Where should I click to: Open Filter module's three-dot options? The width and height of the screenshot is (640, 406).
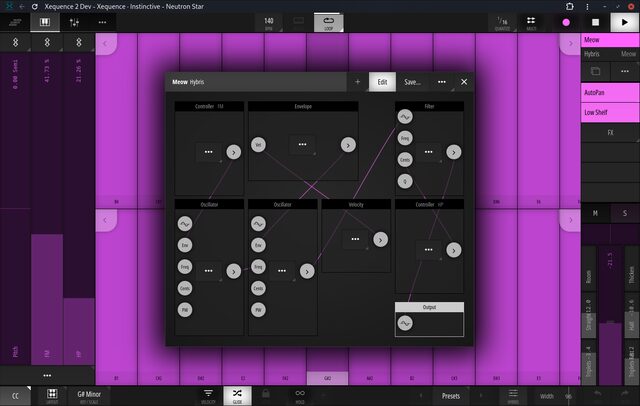(429, 152)
